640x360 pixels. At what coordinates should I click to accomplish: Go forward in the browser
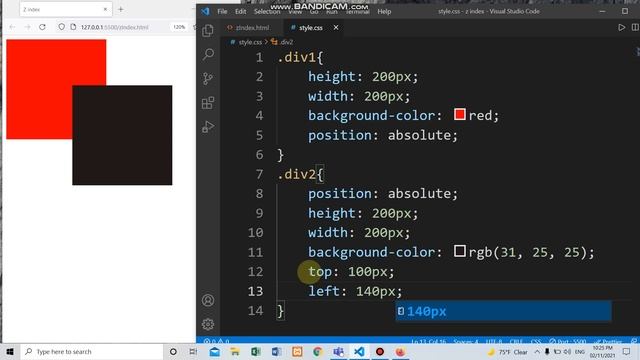(27, 27)
